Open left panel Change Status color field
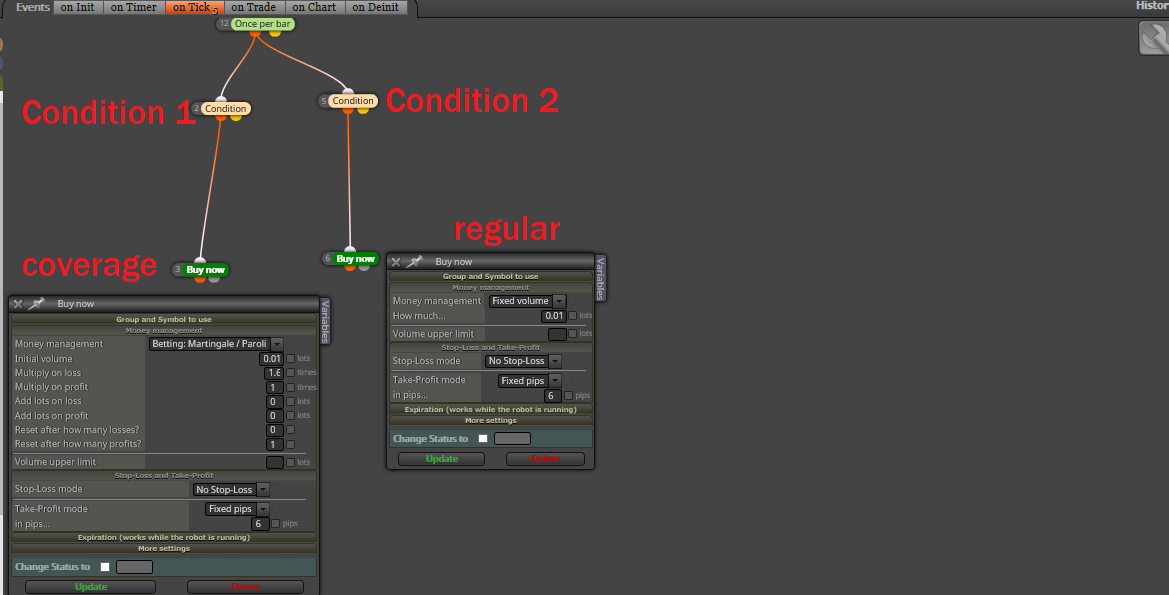Screen dimensions: 1169x595 (x=135, y=567)
